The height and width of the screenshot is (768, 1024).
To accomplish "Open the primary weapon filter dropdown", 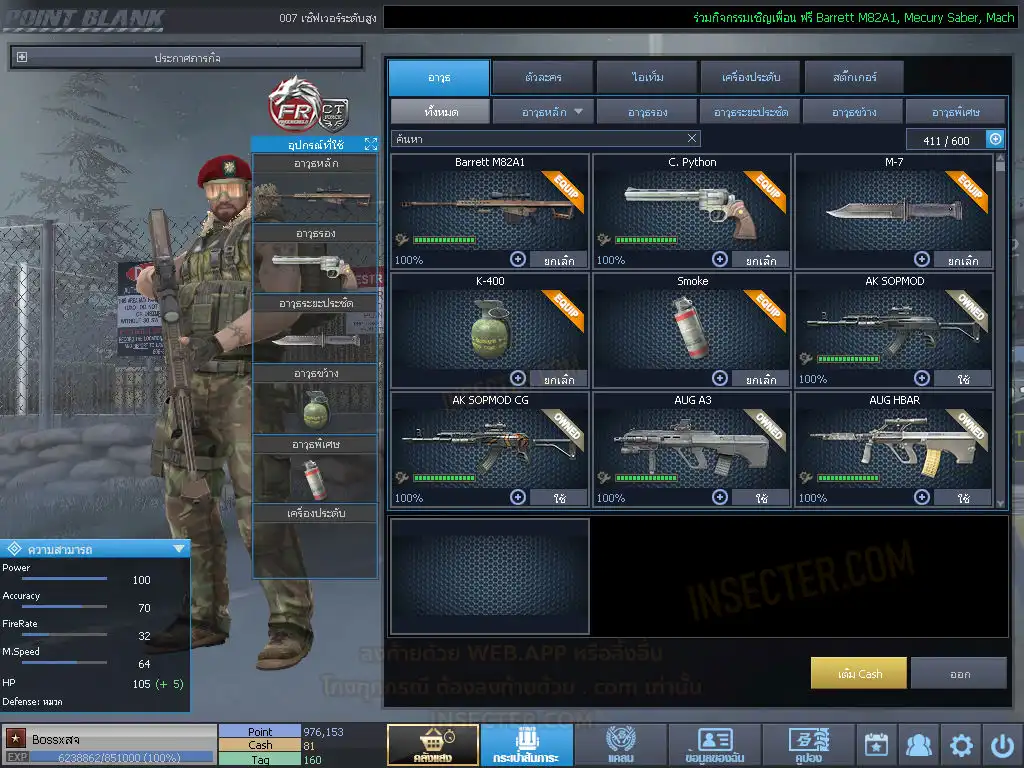I will click(544, 111).
